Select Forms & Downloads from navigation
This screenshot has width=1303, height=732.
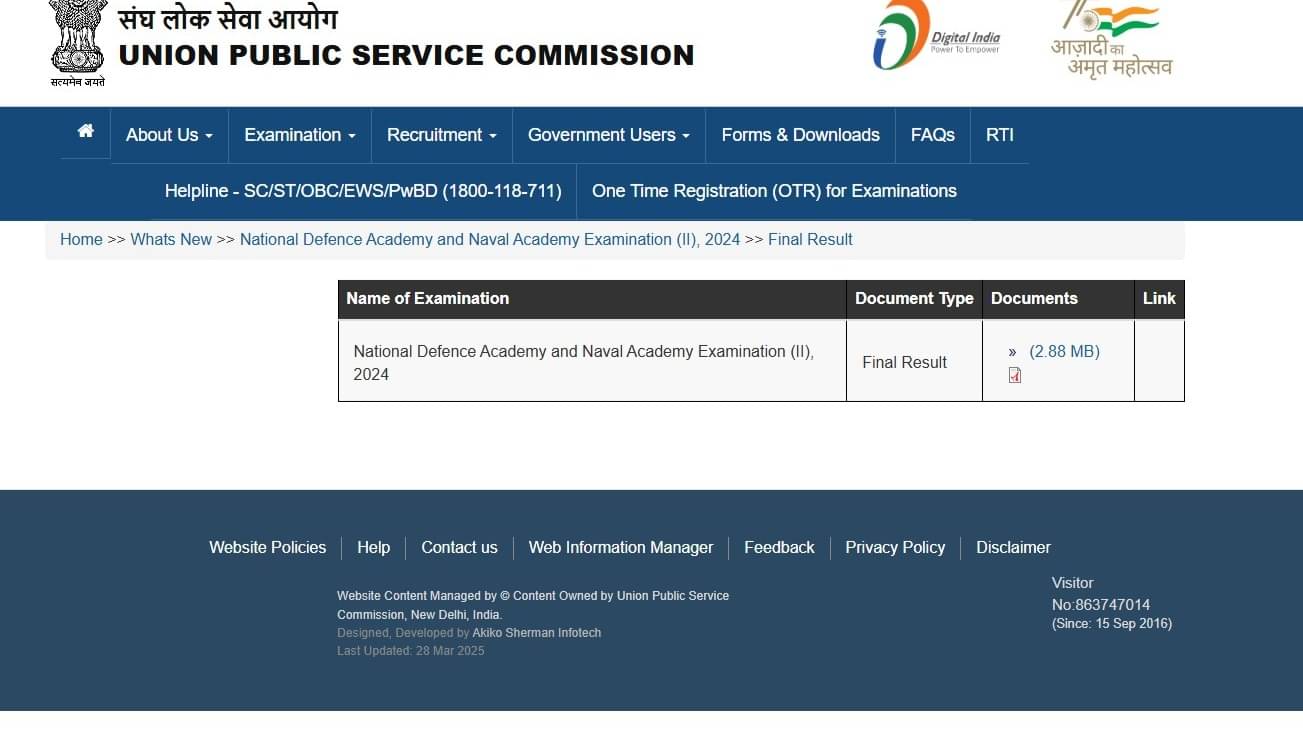coord(799,135)
